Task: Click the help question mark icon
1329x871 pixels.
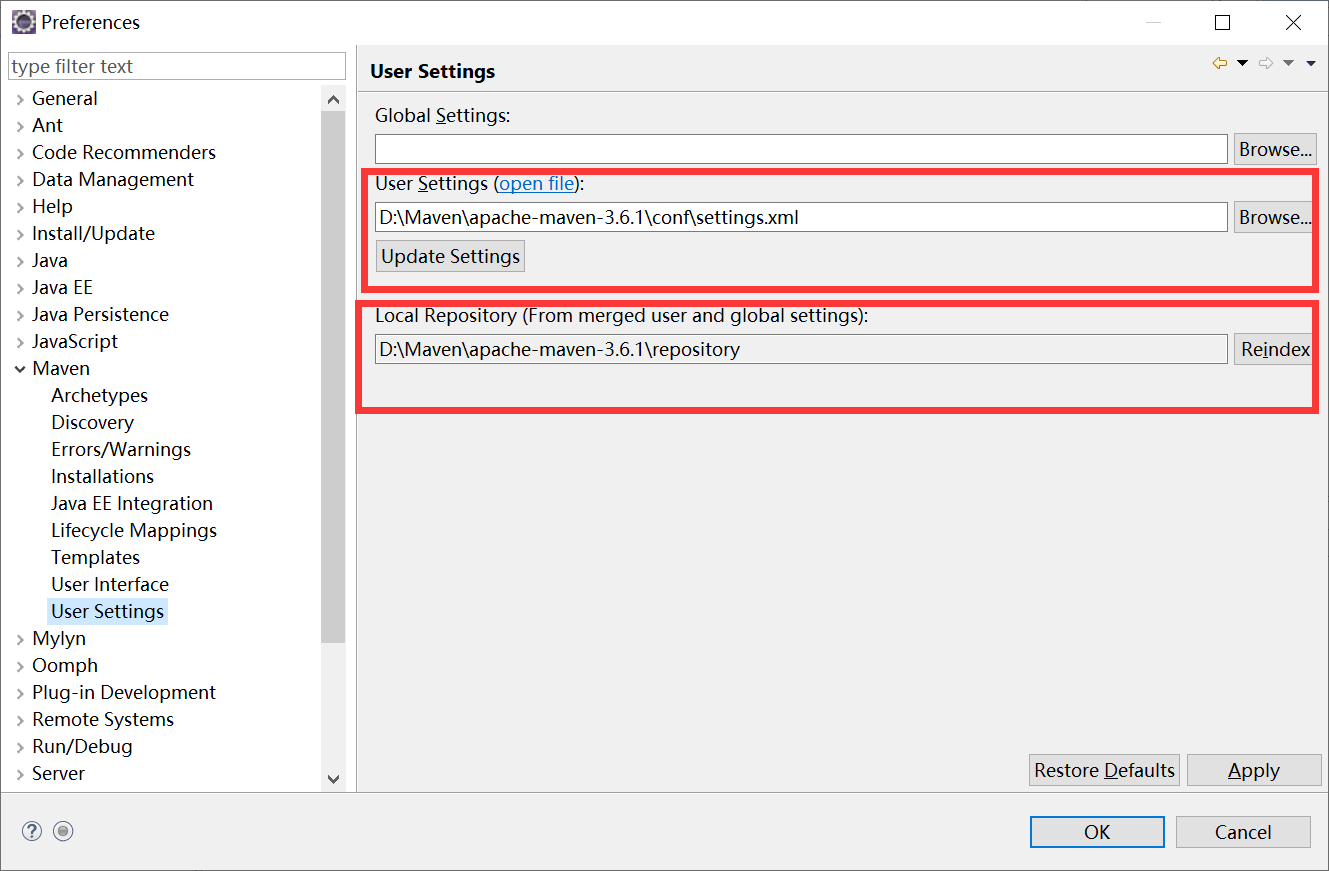Action: (32, 831)
